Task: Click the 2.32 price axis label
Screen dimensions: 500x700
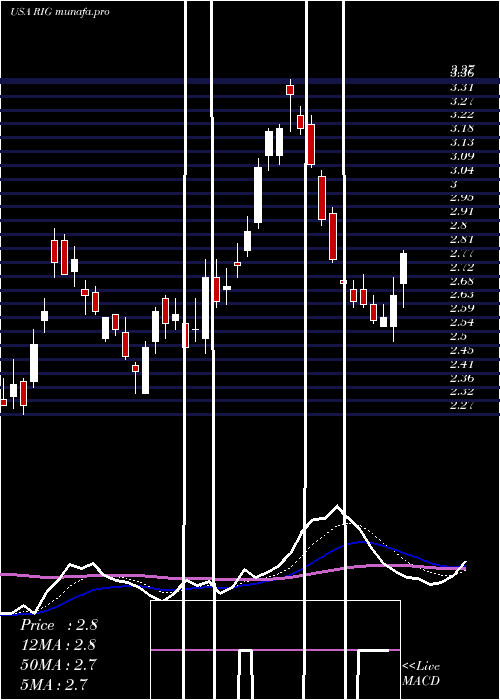Action: click(462, 392)
